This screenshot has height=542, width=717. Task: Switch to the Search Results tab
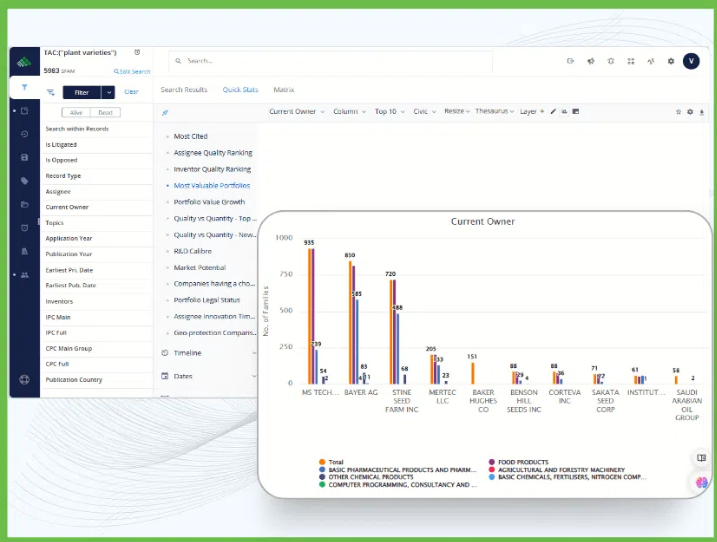pyautogui.click(x=184, y=90)
